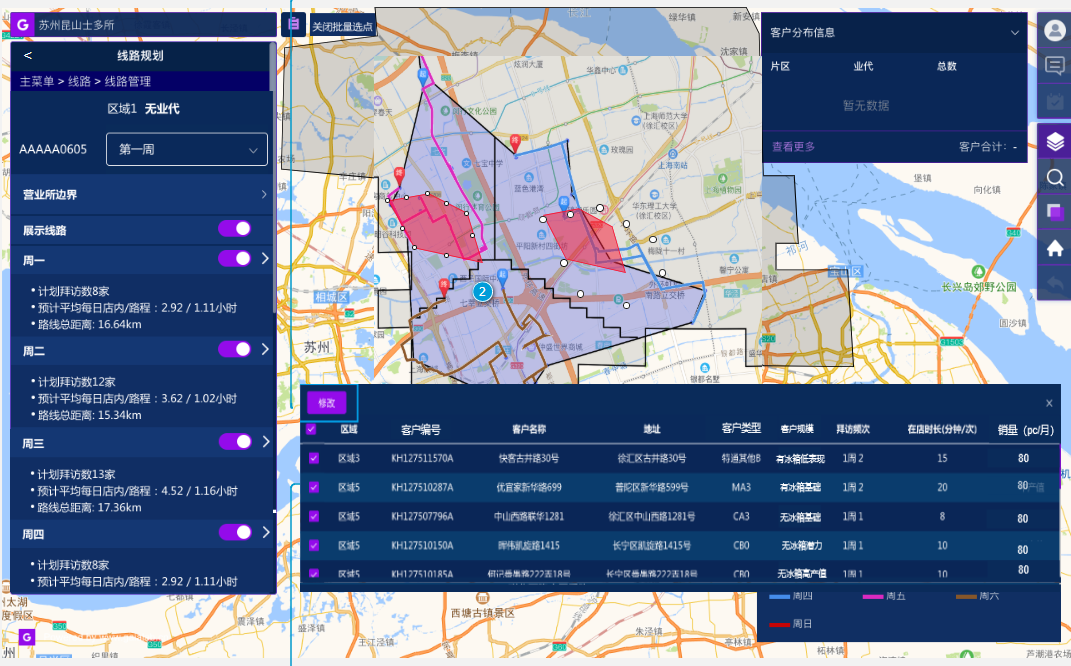Image resolution: width=1071 pixels, height=666 pixels.
Task: Click the 片区 column header
Action: [780, 66]
